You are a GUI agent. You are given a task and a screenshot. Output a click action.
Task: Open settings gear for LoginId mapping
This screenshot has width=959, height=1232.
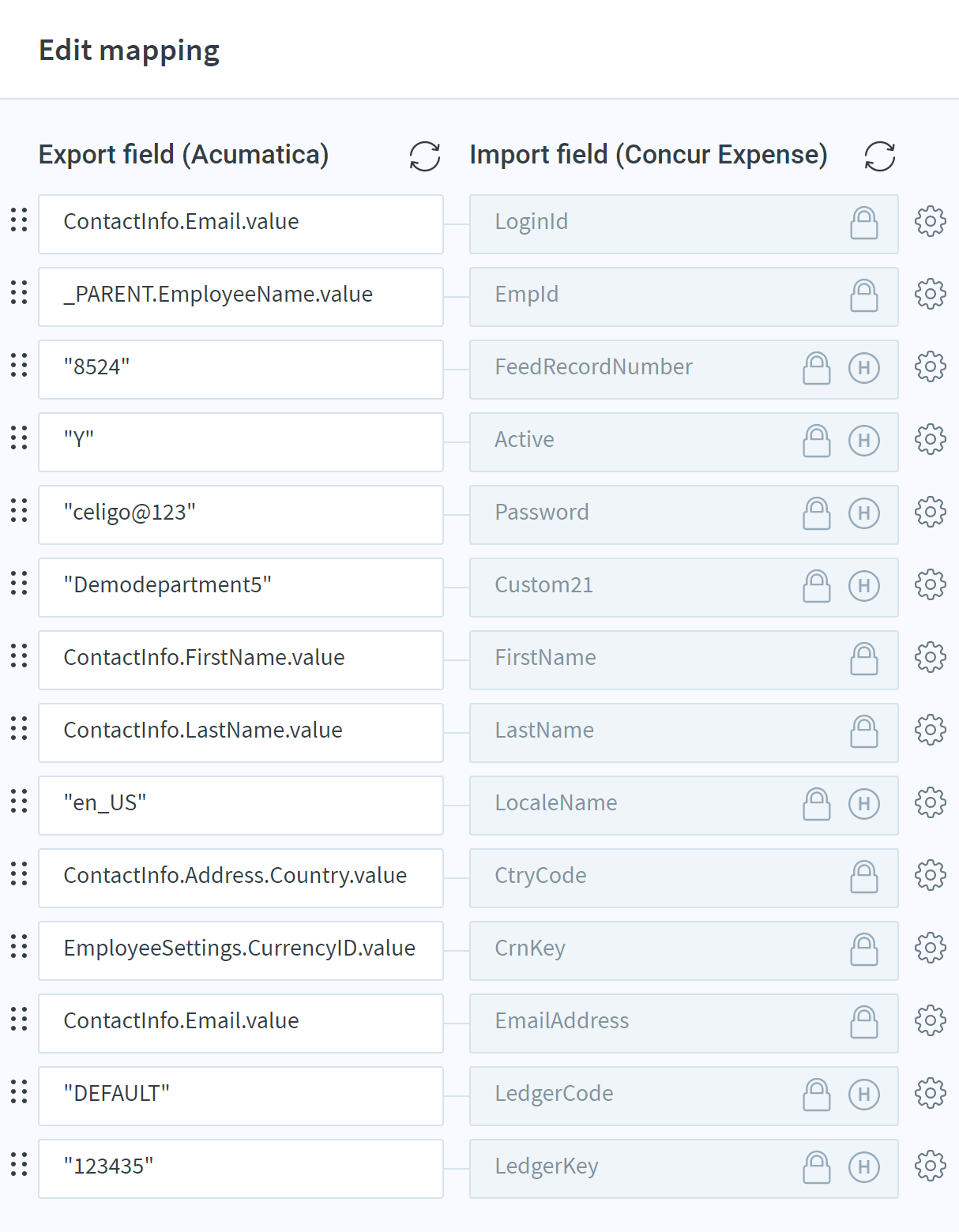[931, 221]
